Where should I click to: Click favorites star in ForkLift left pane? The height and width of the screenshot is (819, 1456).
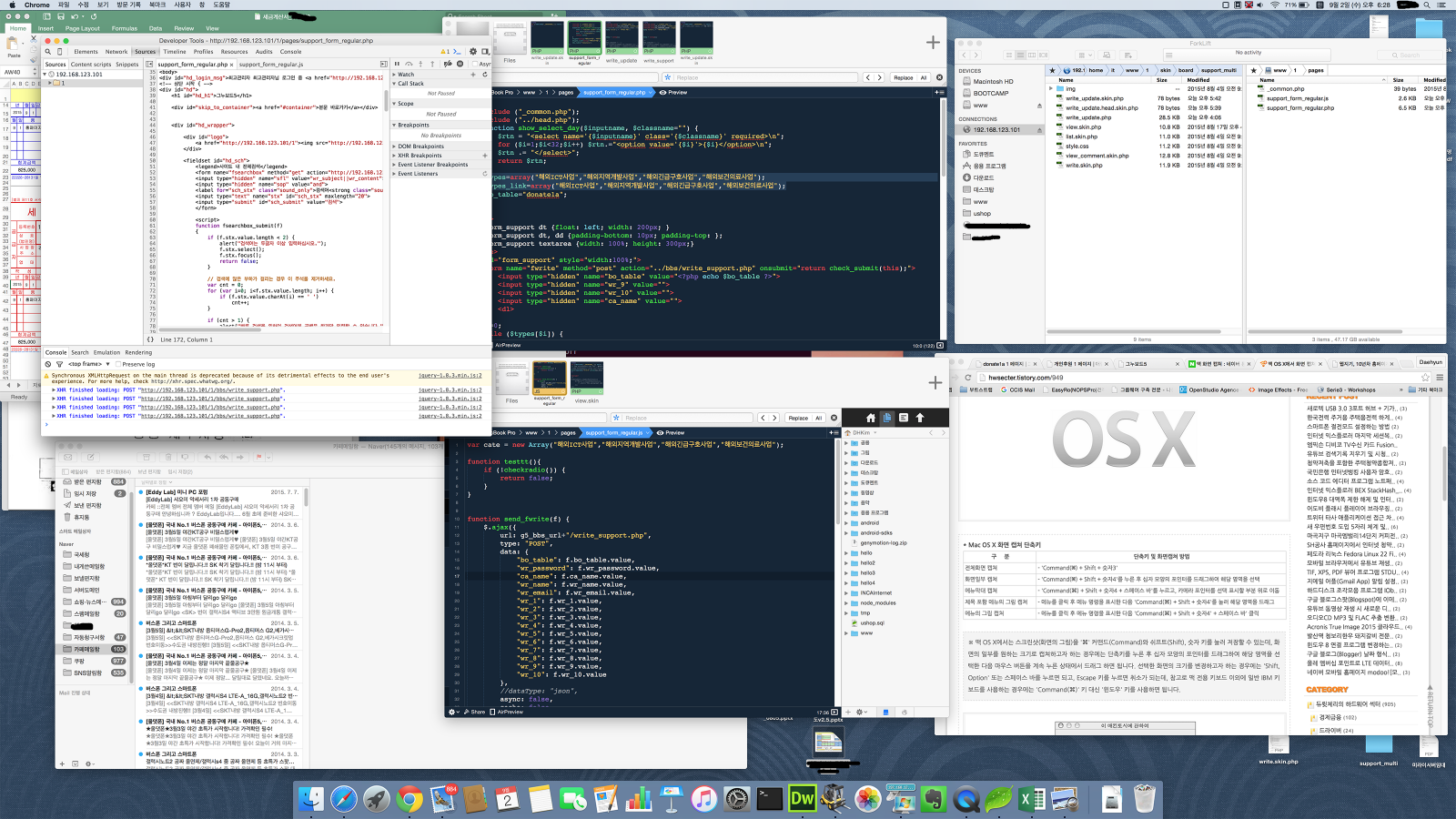[x=1053, y=70]
